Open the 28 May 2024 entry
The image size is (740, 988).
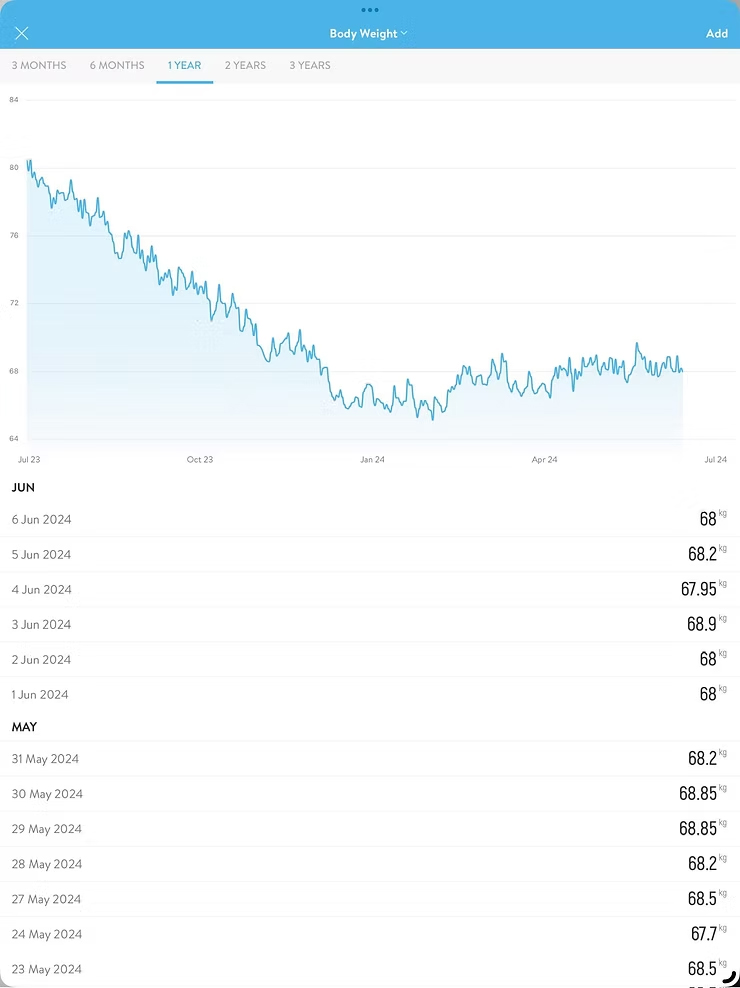[x=370, y=864]
